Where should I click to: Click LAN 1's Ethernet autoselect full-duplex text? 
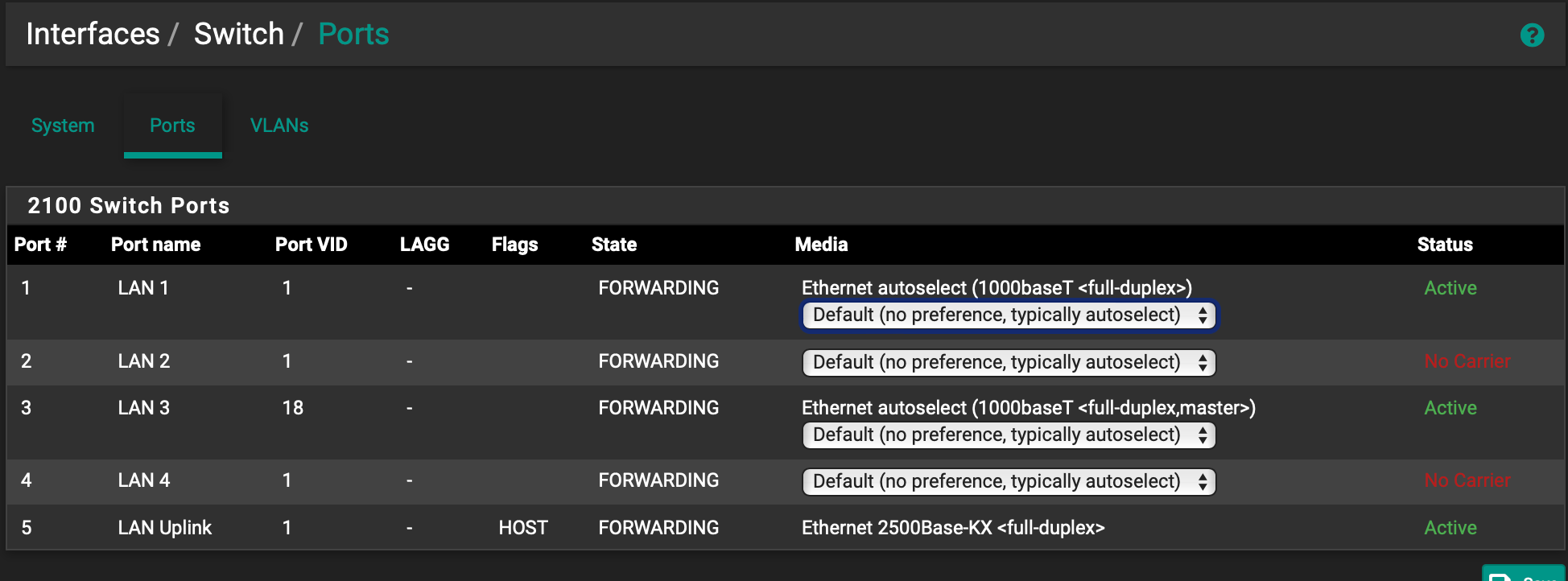pyautogui.click(x=997, y=288)
